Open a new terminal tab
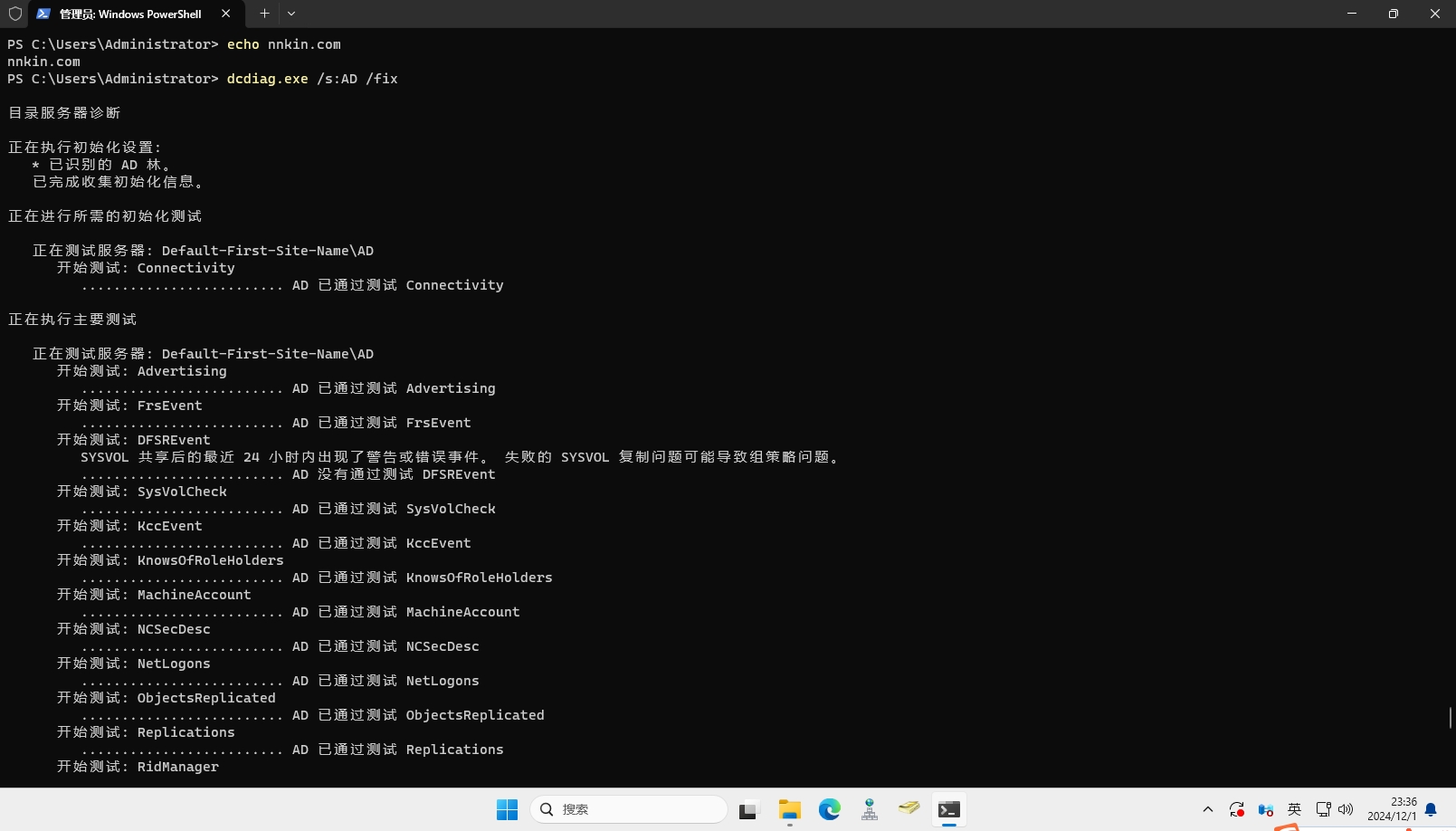 (264, 14)
